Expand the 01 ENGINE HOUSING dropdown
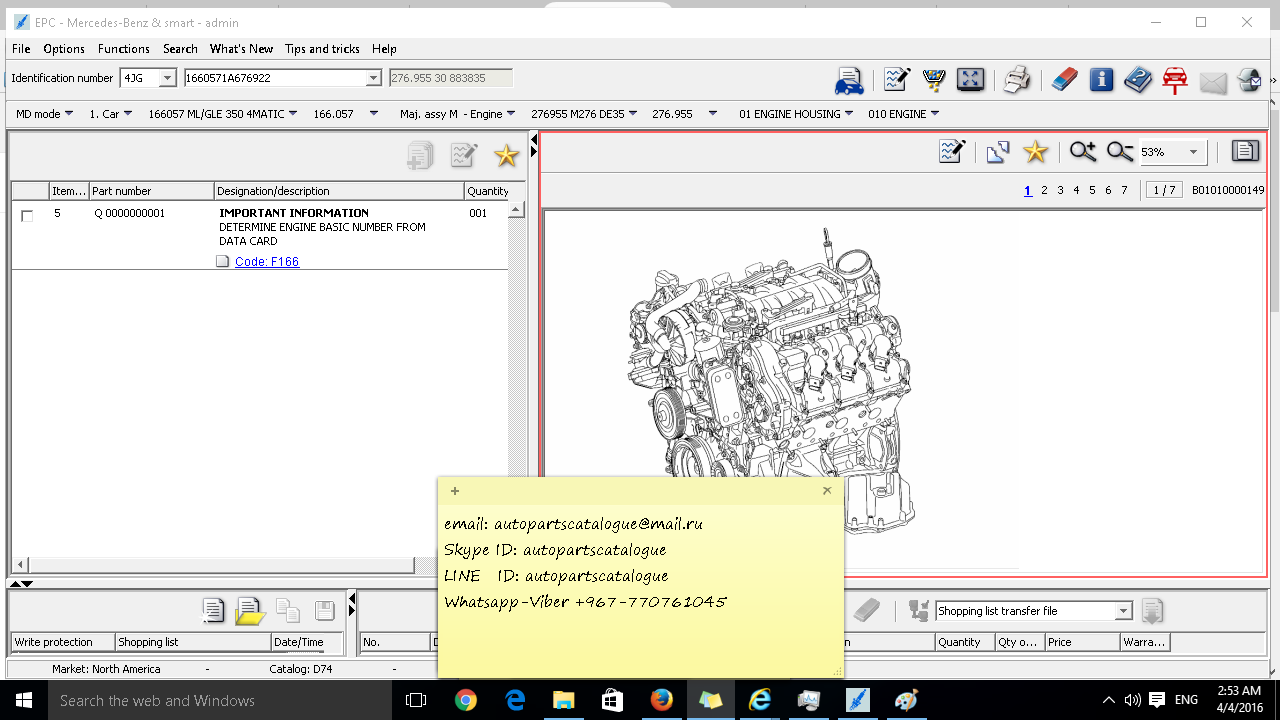The width and height of the screenshot is (1280, 720). 850,114
